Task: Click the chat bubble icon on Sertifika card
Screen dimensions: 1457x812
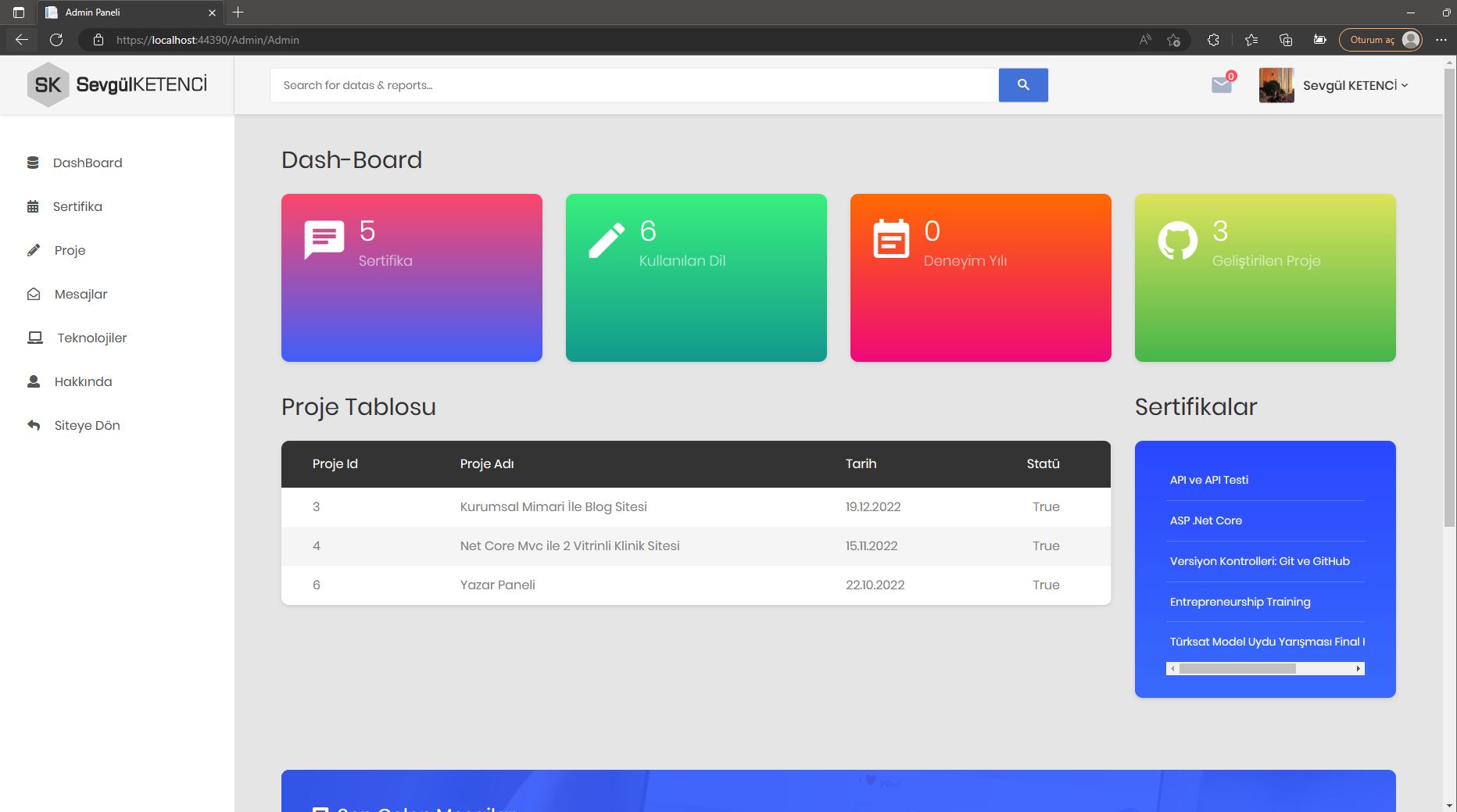Action: (x=324, y=240)
